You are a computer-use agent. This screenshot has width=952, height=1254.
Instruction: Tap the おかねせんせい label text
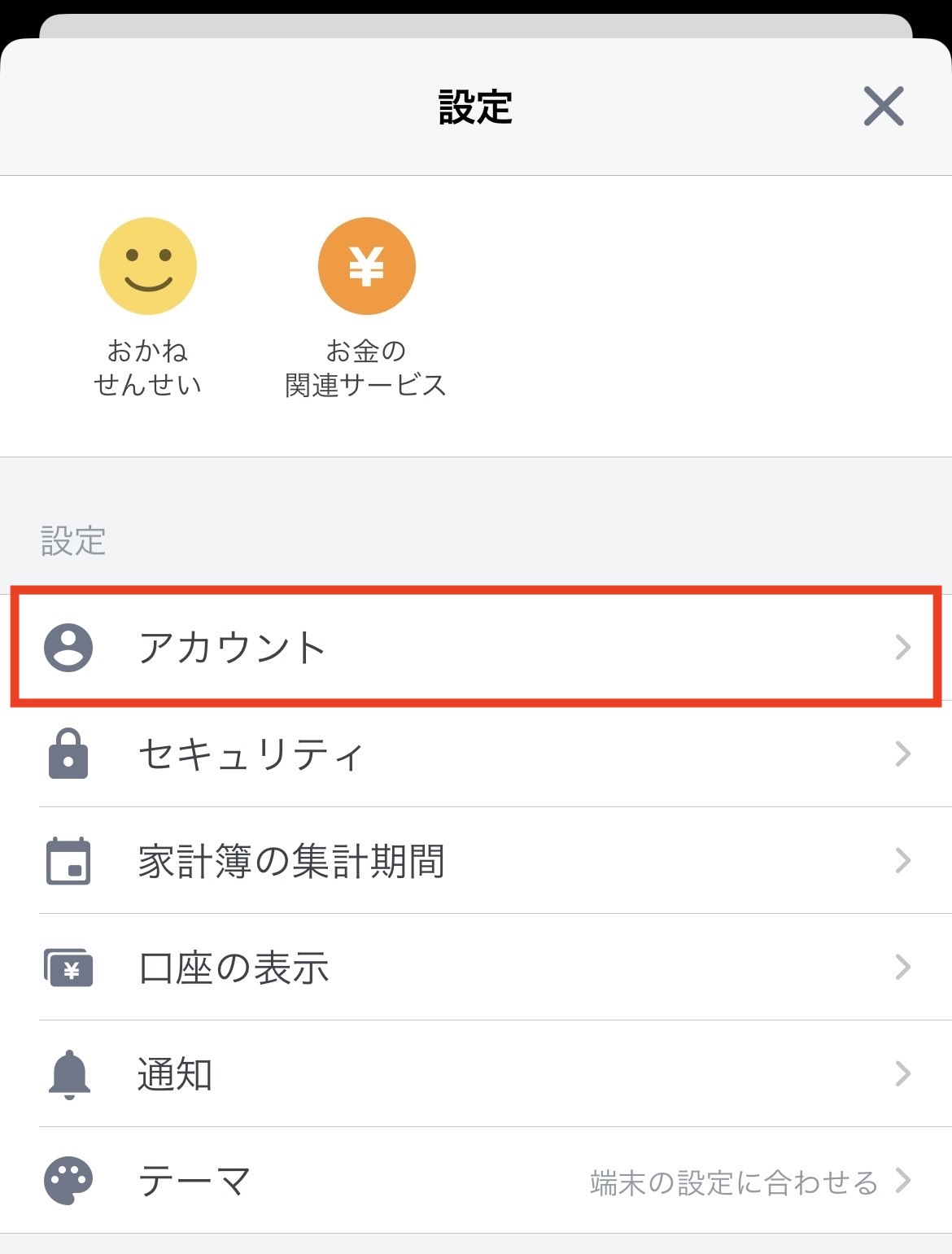click(x=147, y=368)
